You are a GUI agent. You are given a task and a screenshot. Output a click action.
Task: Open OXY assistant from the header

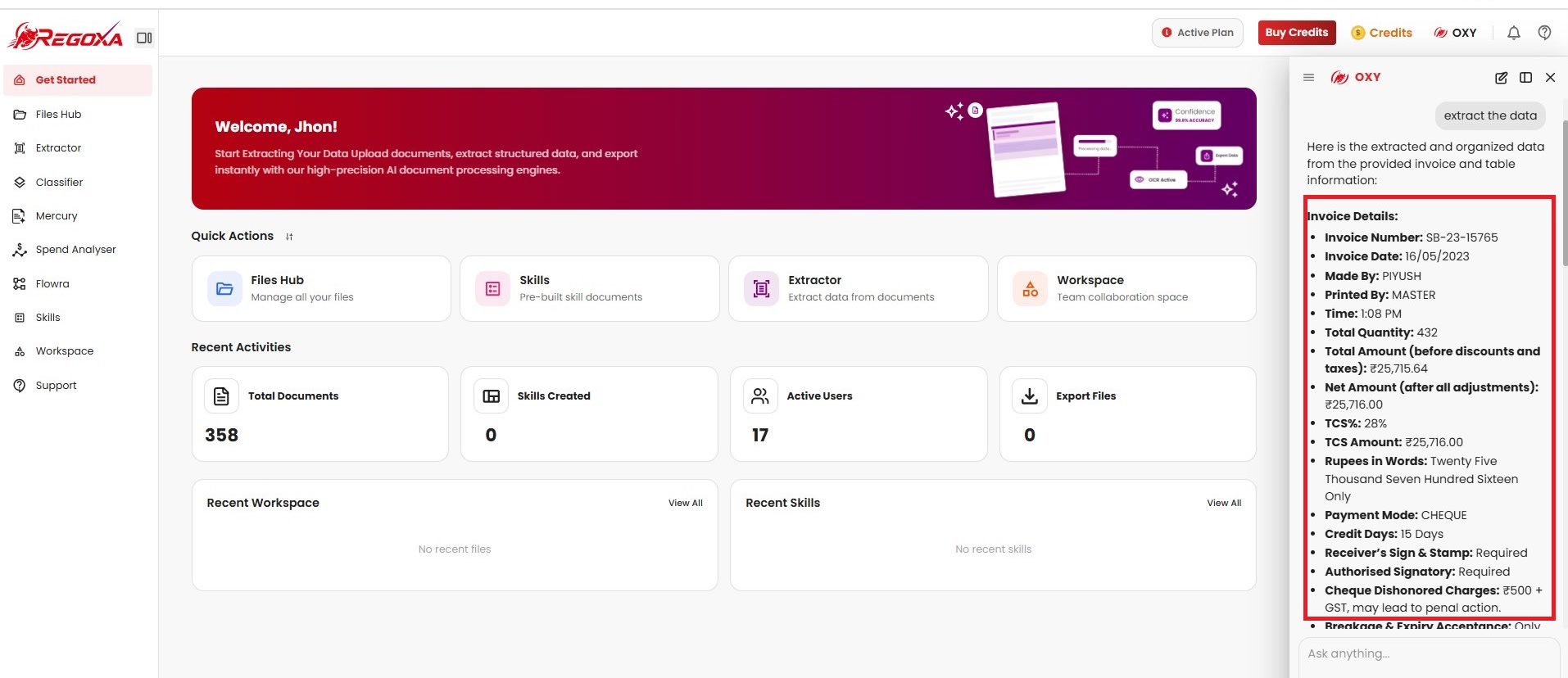1455,33
